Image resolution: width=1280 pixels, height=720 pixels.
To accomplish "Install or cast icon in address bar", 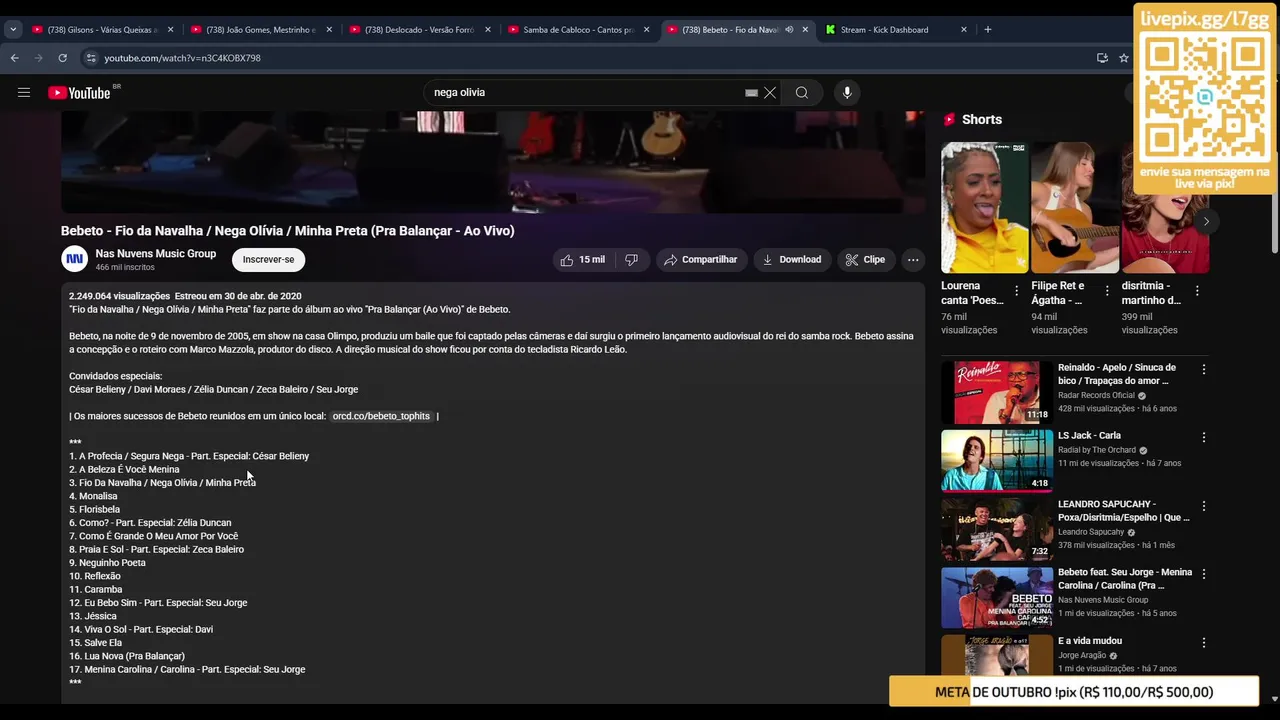I will 1102,58.
